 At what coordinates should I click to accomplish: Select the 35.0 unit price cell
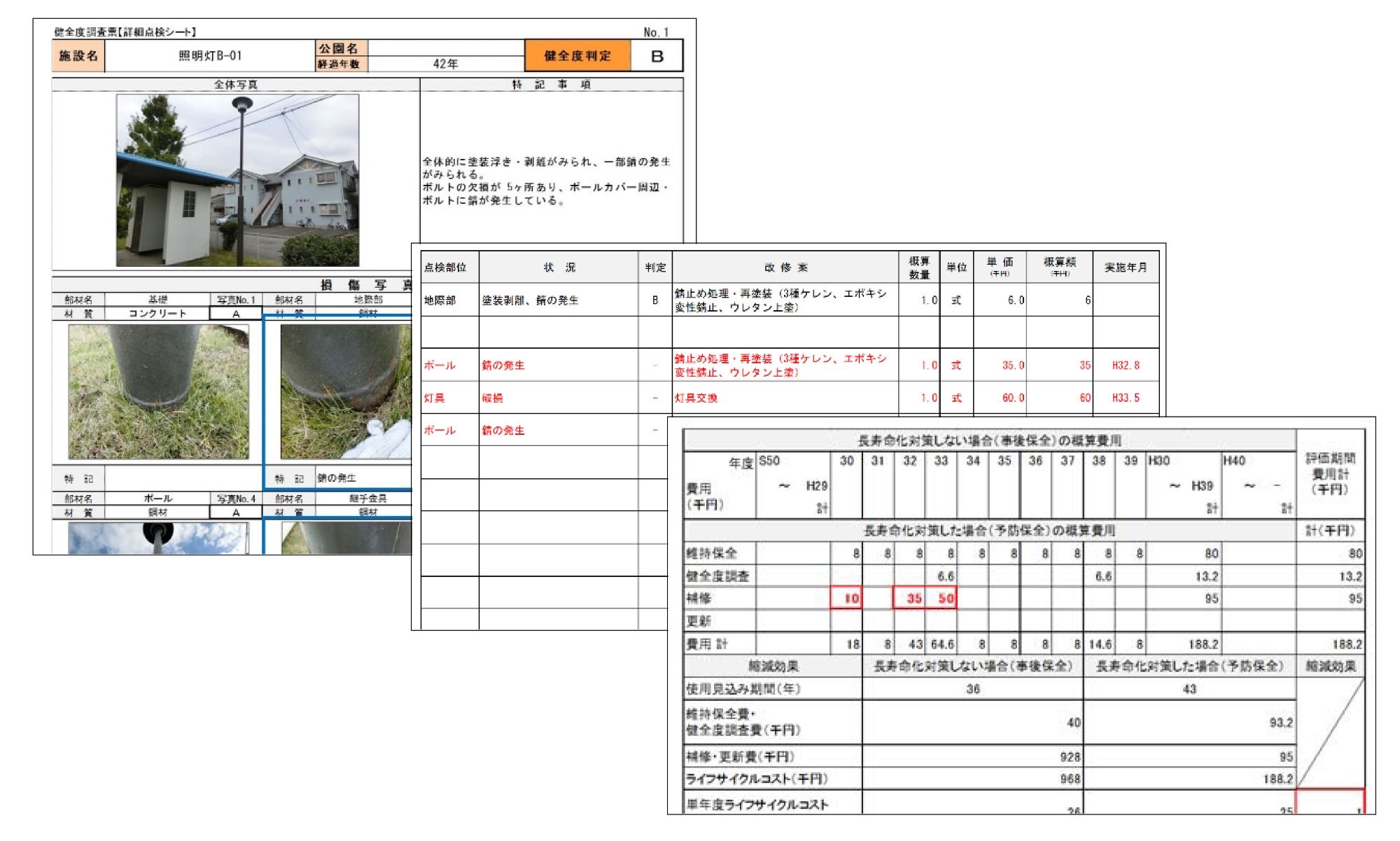[x=1000, y=365]
